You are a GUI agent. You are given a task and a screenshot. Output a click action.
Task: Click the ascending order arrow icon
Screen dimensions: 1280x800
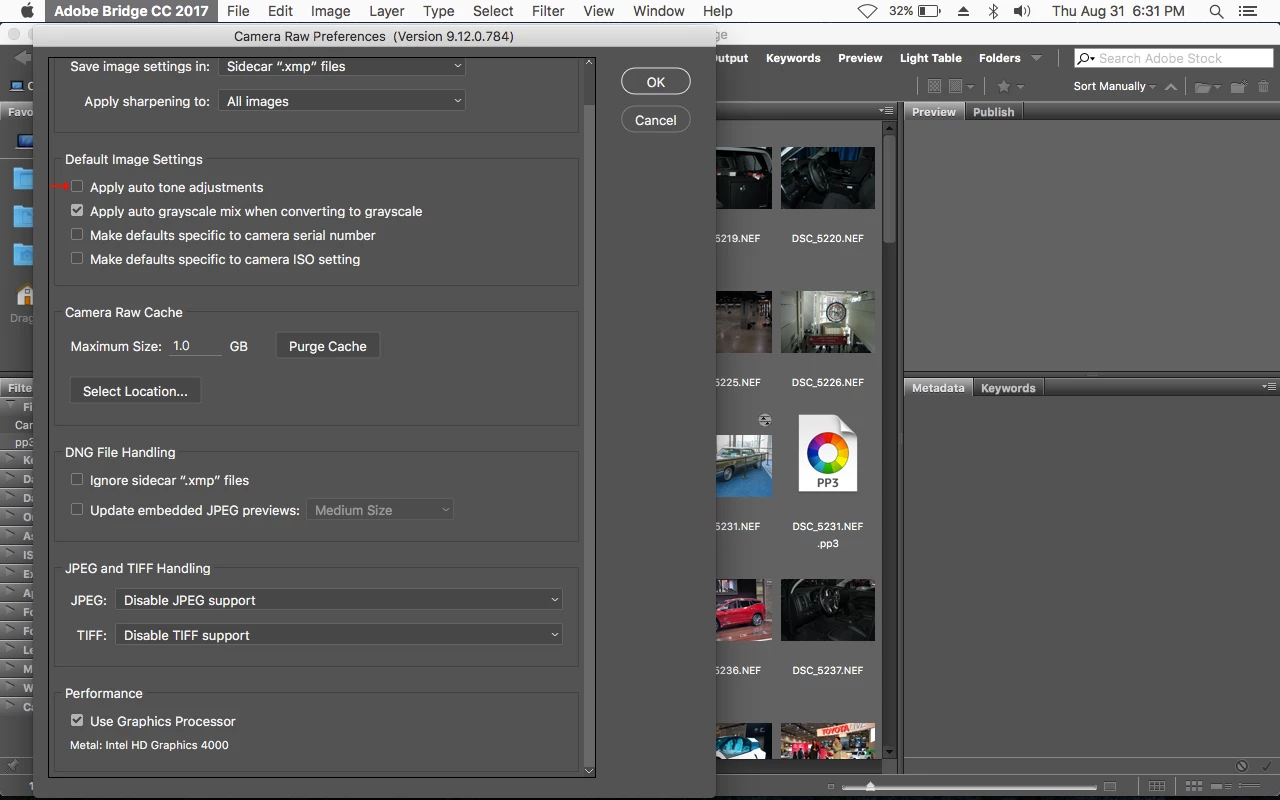[x=1171, y=87]
